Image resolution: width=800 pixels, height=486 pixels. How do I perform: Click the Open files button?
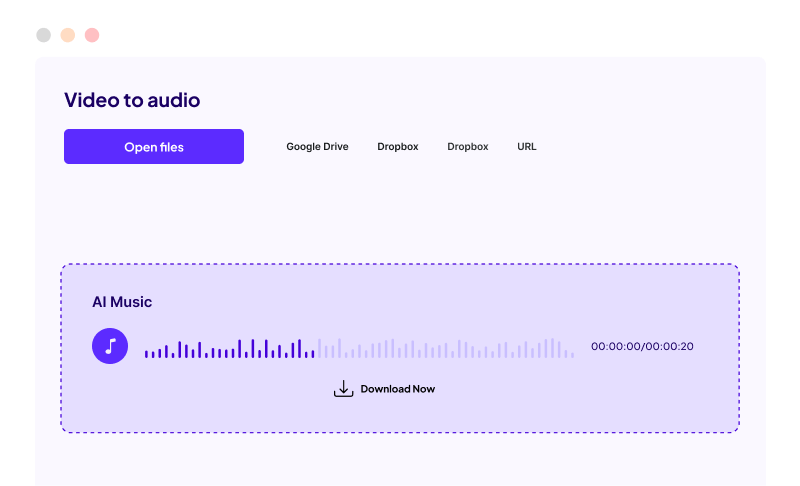154,147
